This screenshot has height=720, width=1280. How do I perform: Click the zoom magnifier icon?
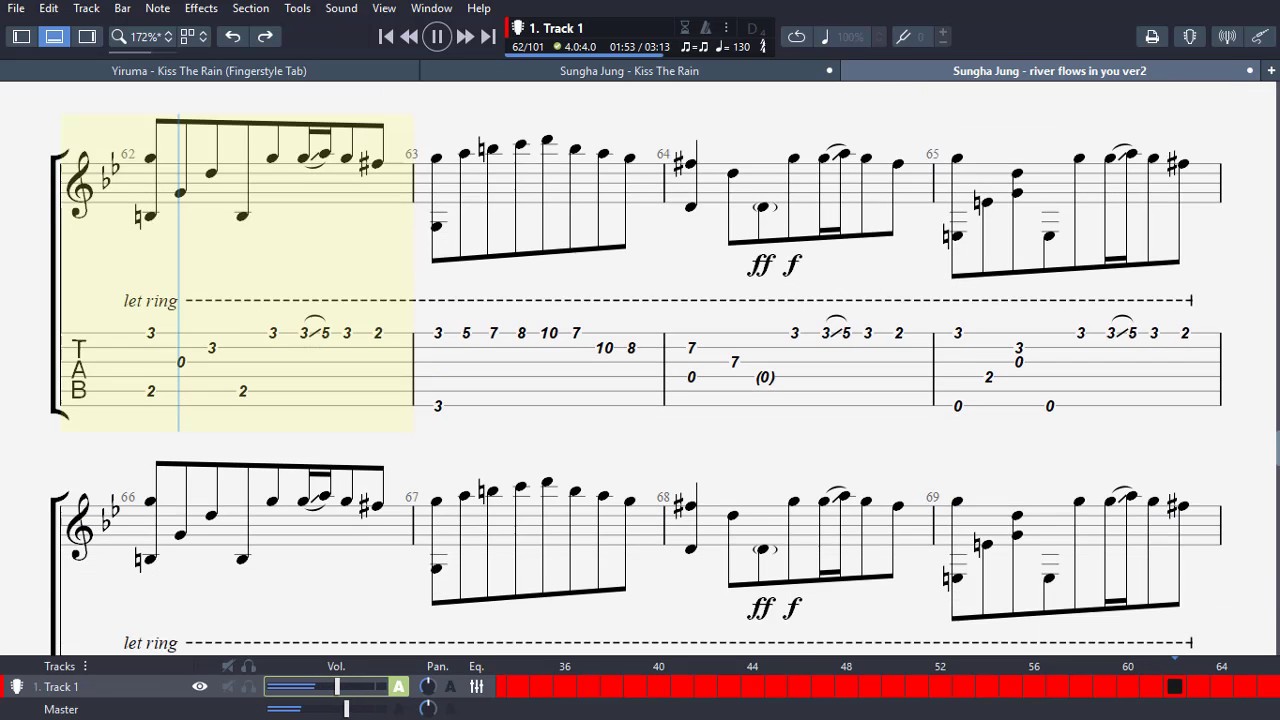click(118, 36)
